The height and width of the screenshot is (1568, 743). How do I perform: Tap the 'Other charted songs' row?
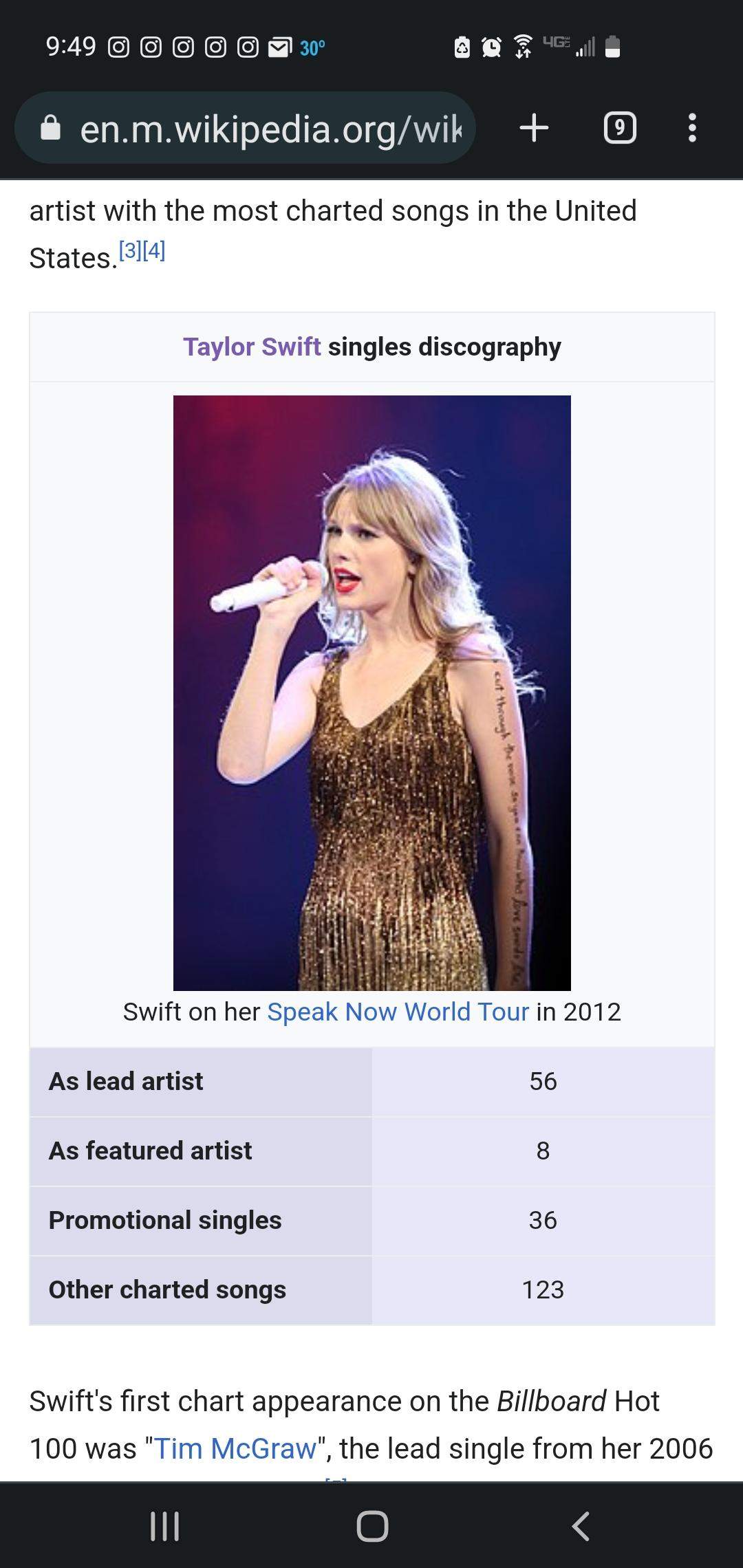click(x=372, y=1289)
